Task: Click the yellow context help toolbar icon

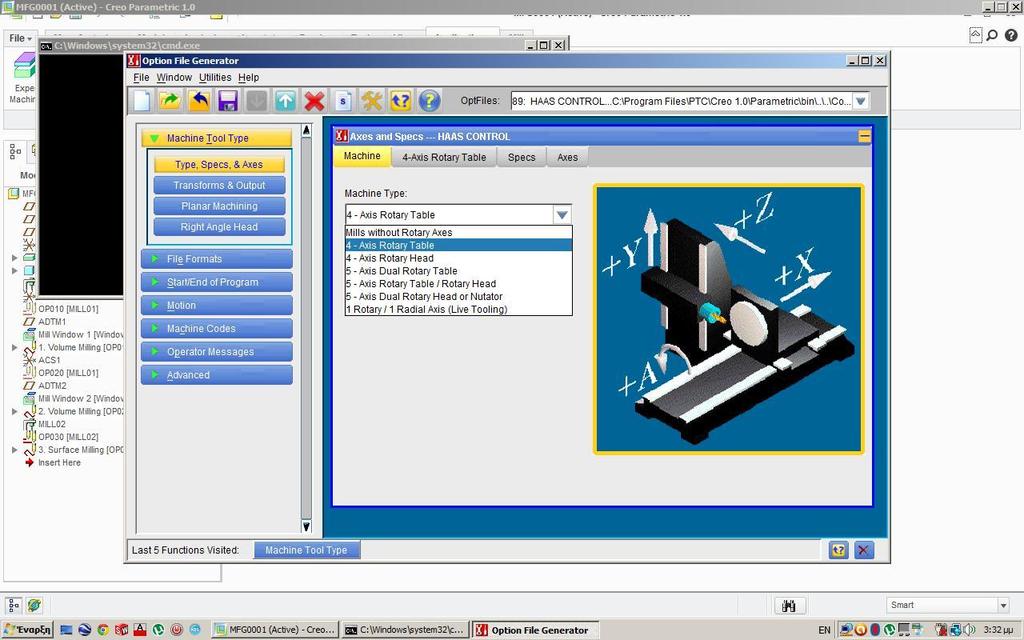Action: (400, 101)
